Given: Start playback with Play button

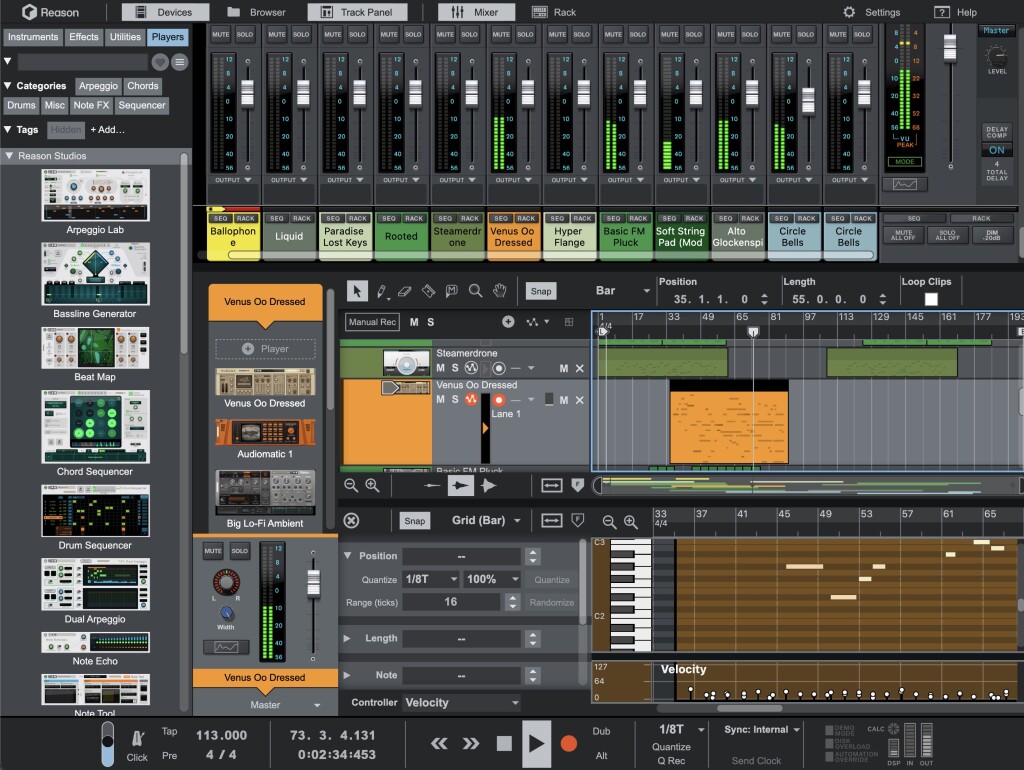Looking at the screenshot, I should click(536, 743).
